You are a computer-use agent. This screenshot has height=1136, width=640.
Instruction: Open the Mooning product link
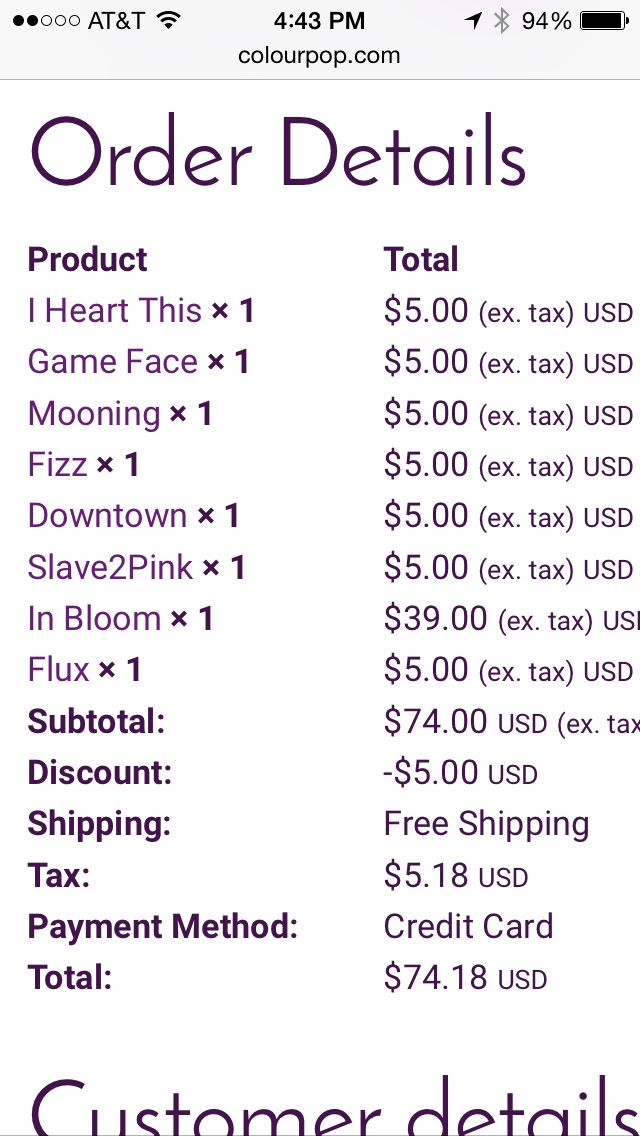click(x=94, y=414)
